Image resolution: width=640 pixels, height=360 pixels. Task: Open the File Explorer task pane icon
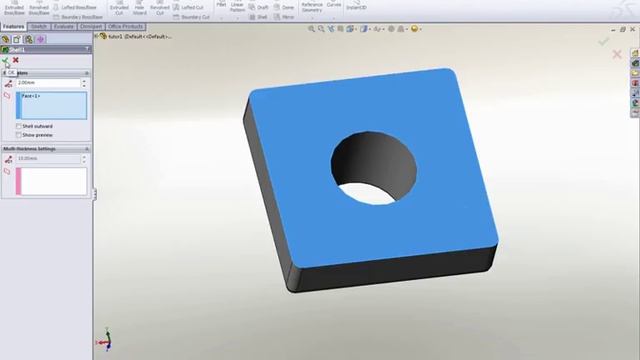click(636, 73)
